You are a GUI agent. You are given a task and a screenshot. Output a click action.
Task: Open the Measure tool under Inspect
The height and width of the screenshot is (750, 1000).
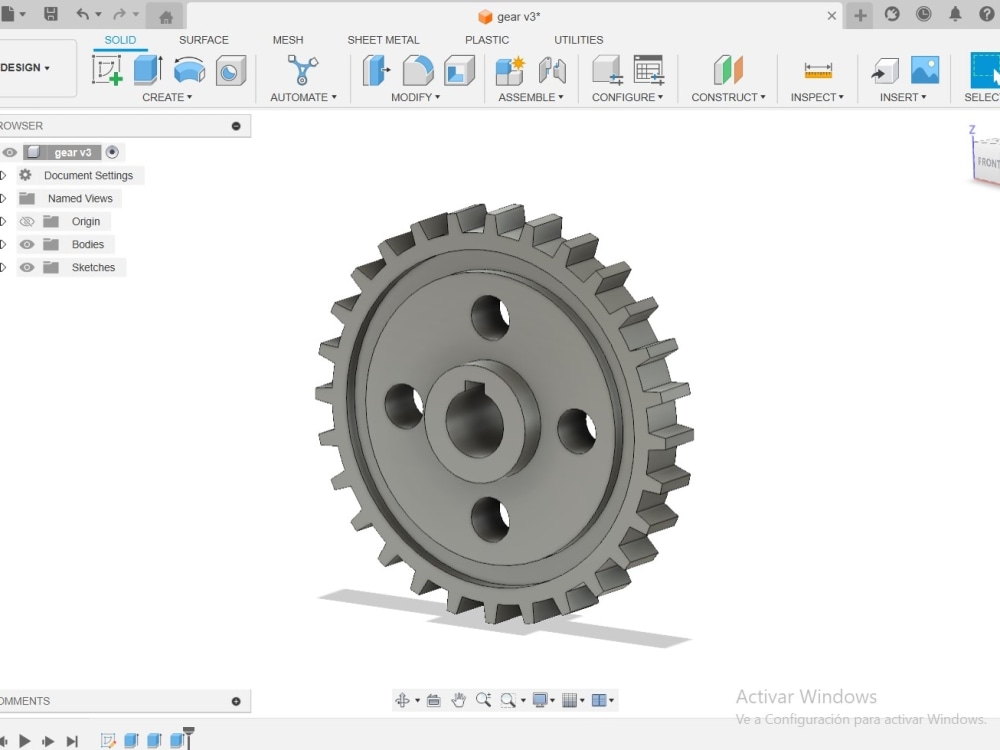pos(816,69)
